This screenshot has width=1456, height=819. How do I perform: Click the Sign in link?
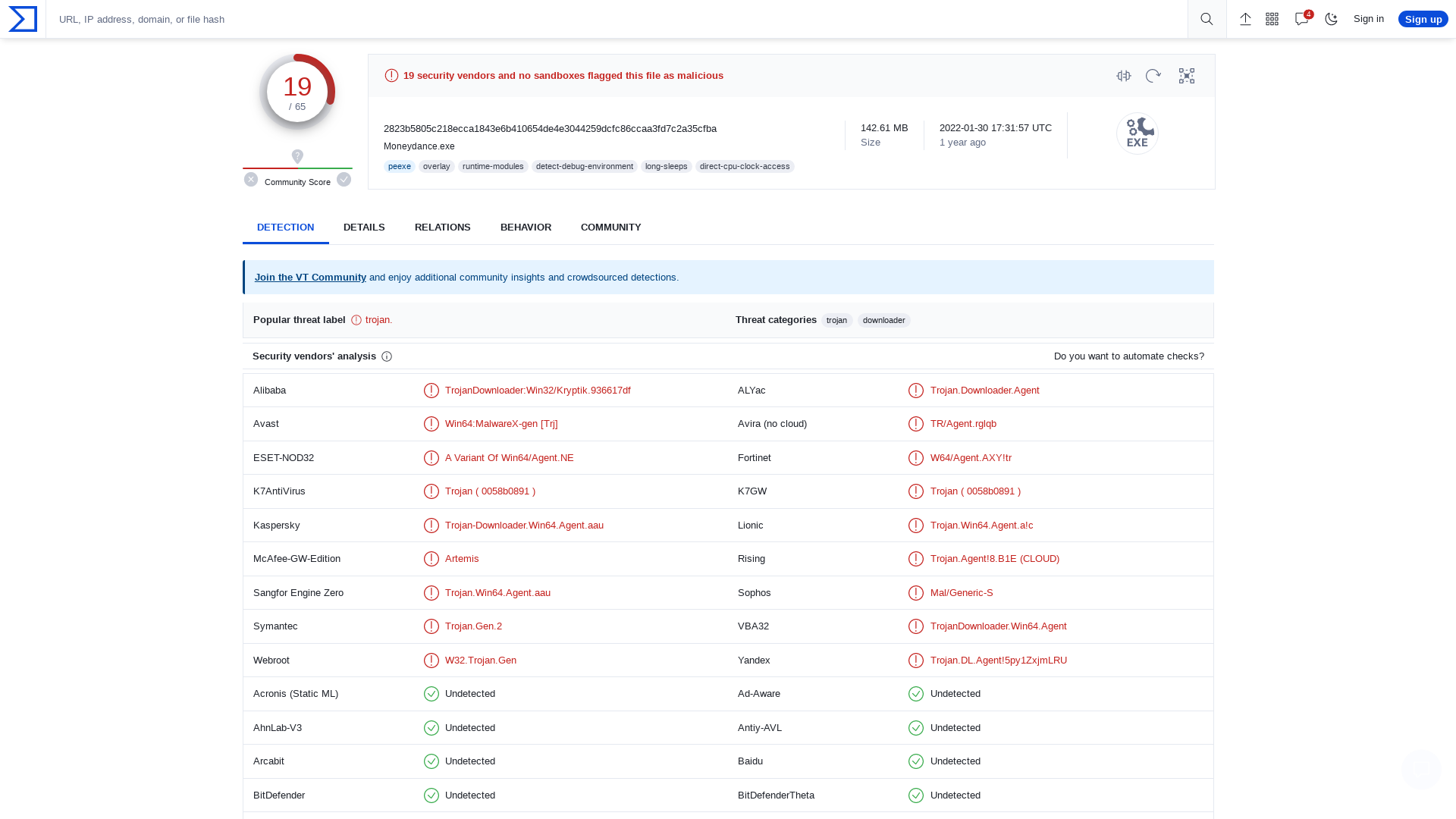[1369, 19]
